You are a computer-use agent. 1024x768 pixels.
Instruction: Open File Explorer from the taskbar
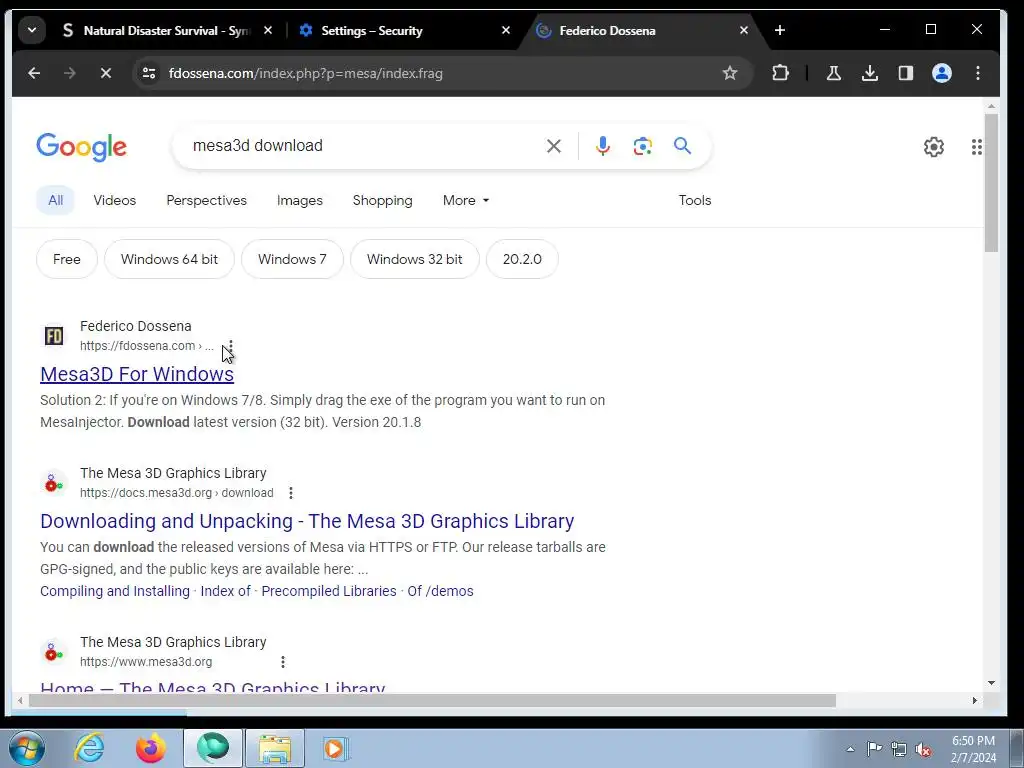pyautogui.click(x=275, y=748)
